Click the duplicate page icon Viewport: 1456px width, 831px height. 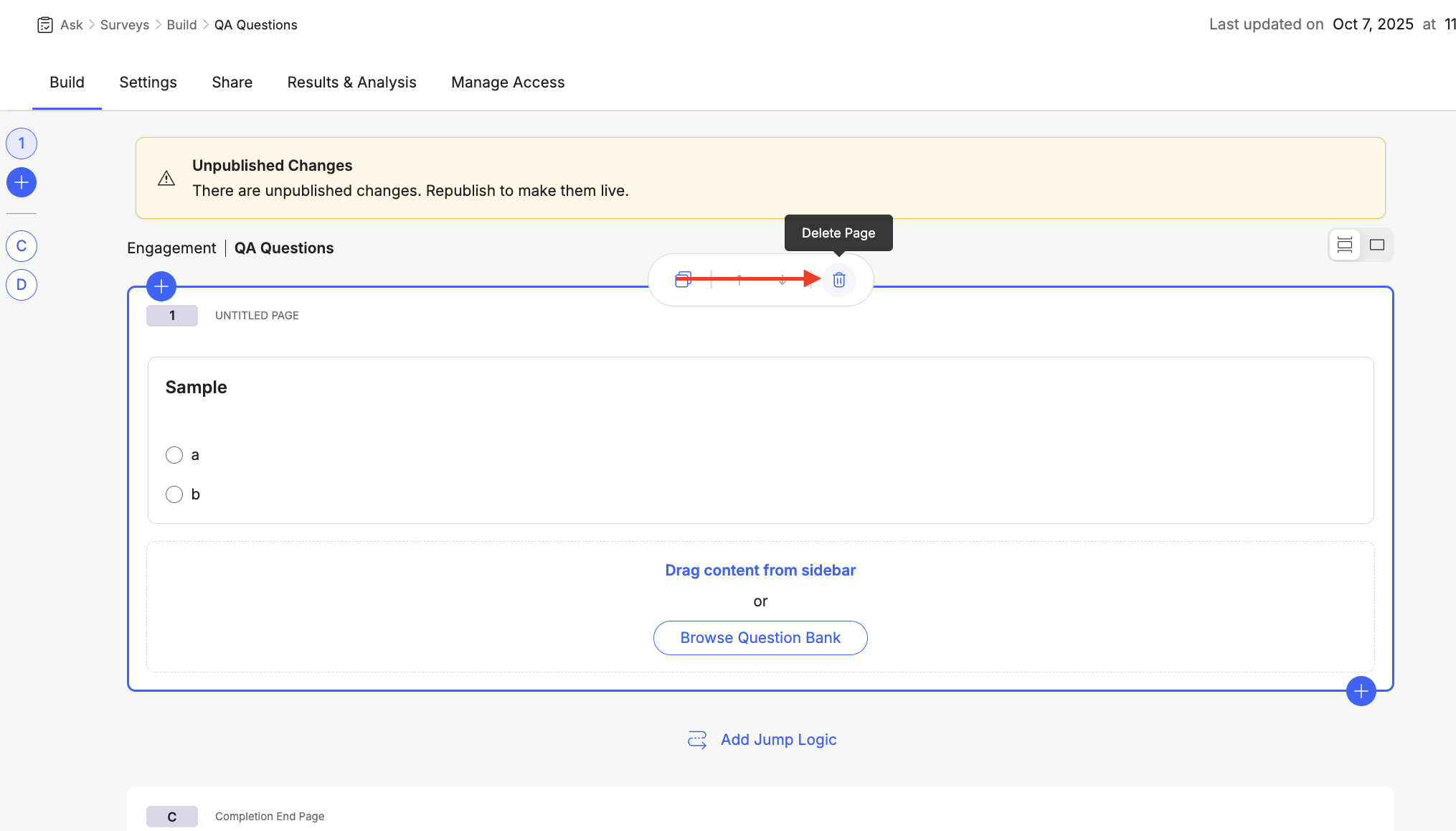[683, 280]
